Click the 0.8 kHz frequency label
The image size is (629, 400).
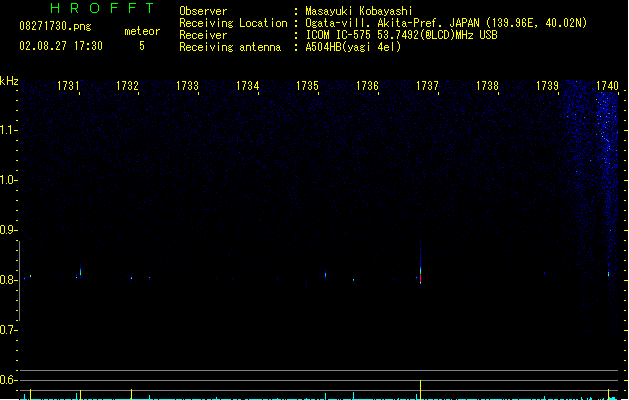(8, 280)
